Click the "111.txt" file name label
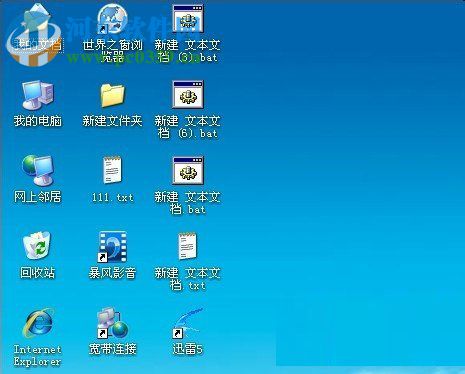 click(x=113, y=197)
